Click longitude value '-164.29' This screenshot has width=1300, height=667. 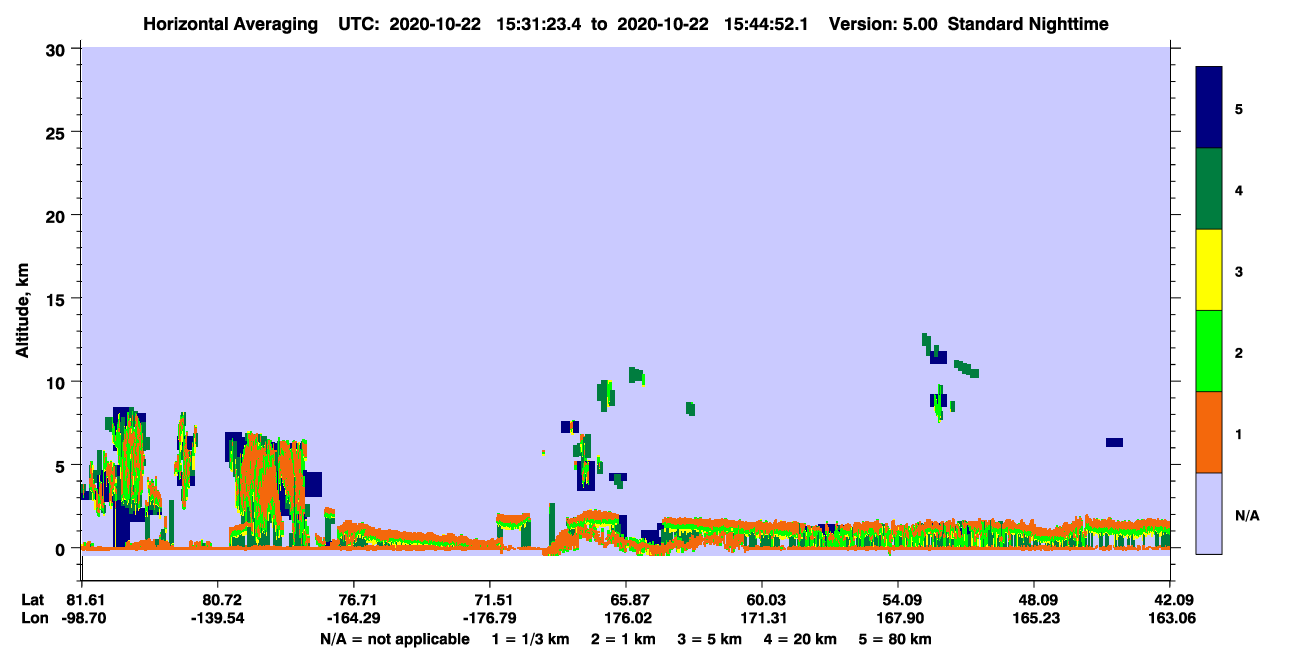click(x=354, y=618)
